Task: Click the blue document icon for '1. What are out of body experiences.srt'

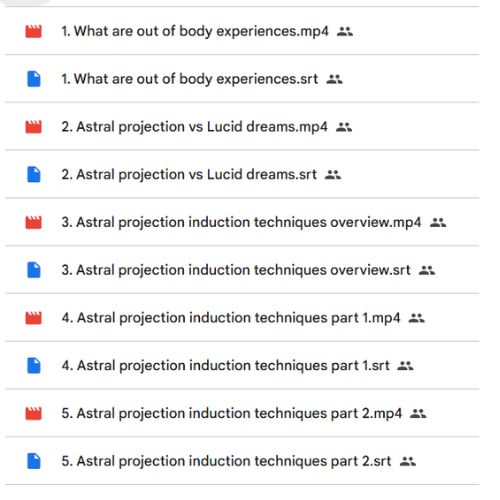Action: tap(34, 79)
